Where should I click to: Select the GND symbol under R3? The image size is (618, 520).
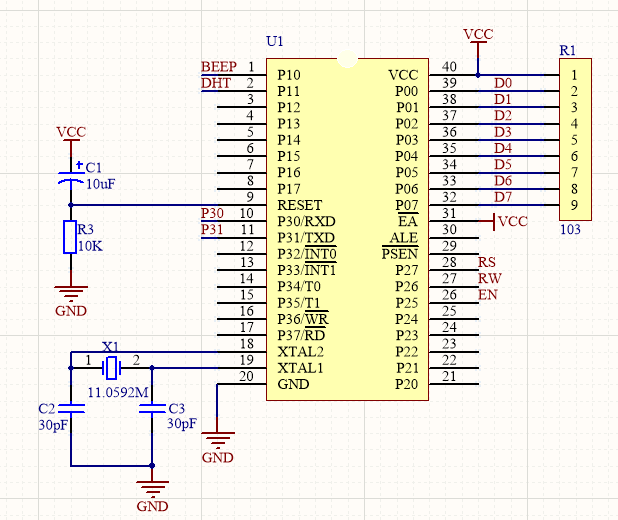pos(71,302)
